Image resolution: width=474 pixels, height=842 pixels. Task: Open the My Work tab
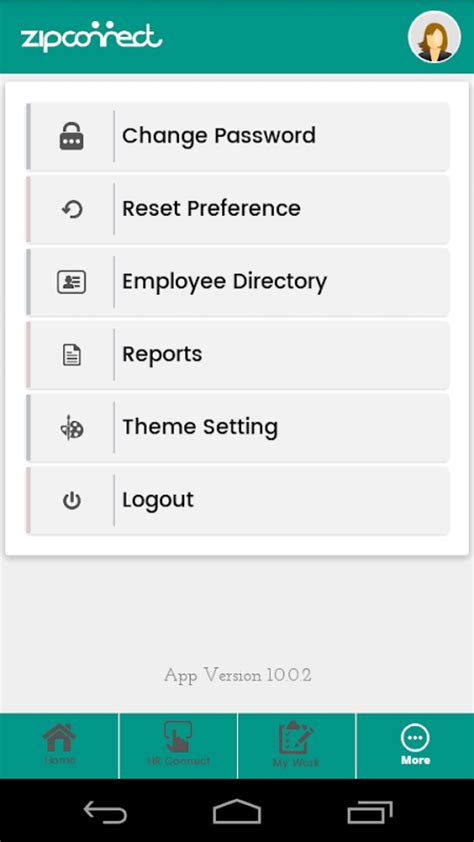[x=296, y=745]
